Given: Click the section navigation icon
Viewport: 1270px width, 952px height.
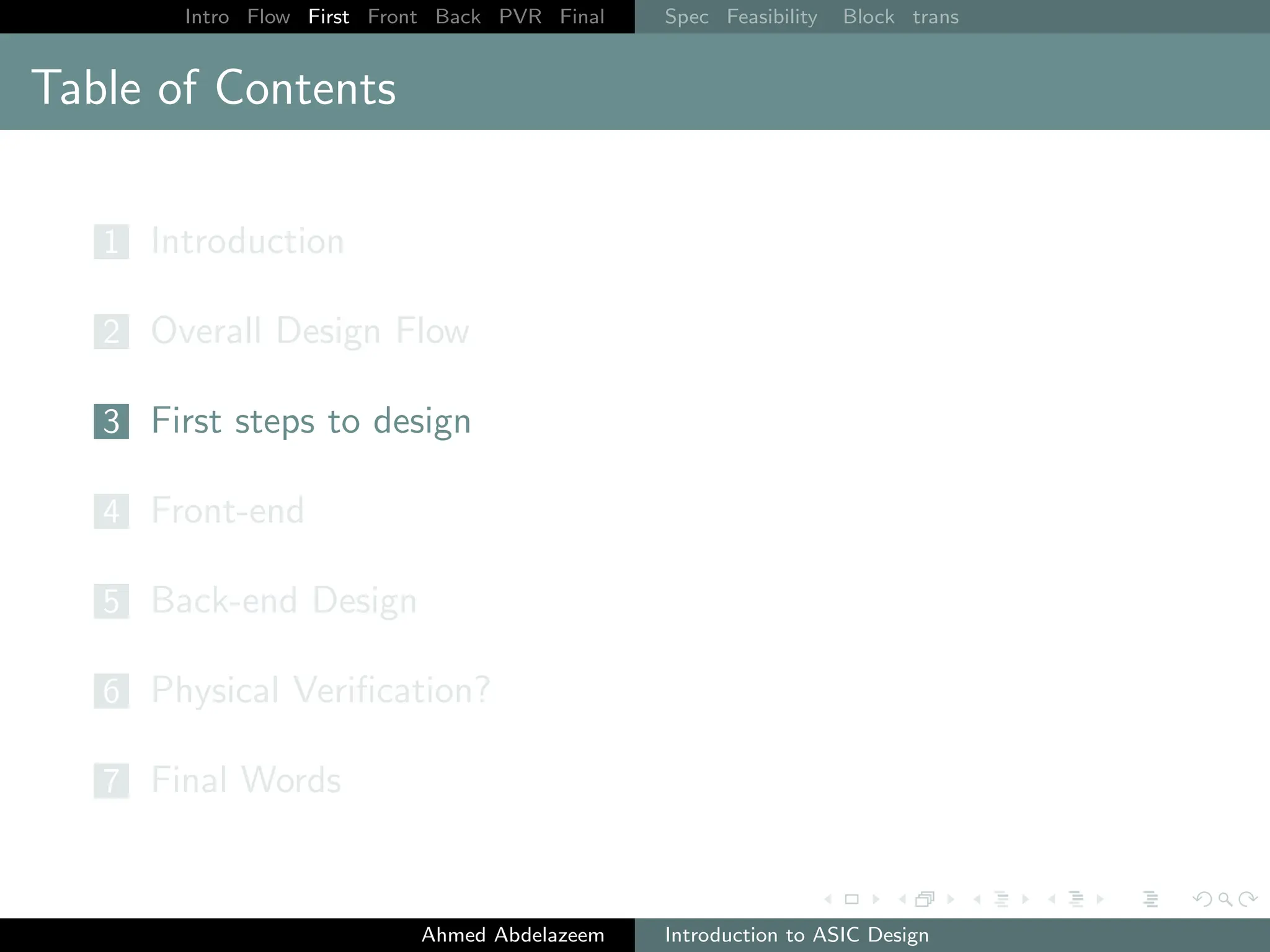Looking at the screenshot, I should [x=1077, y=899].
